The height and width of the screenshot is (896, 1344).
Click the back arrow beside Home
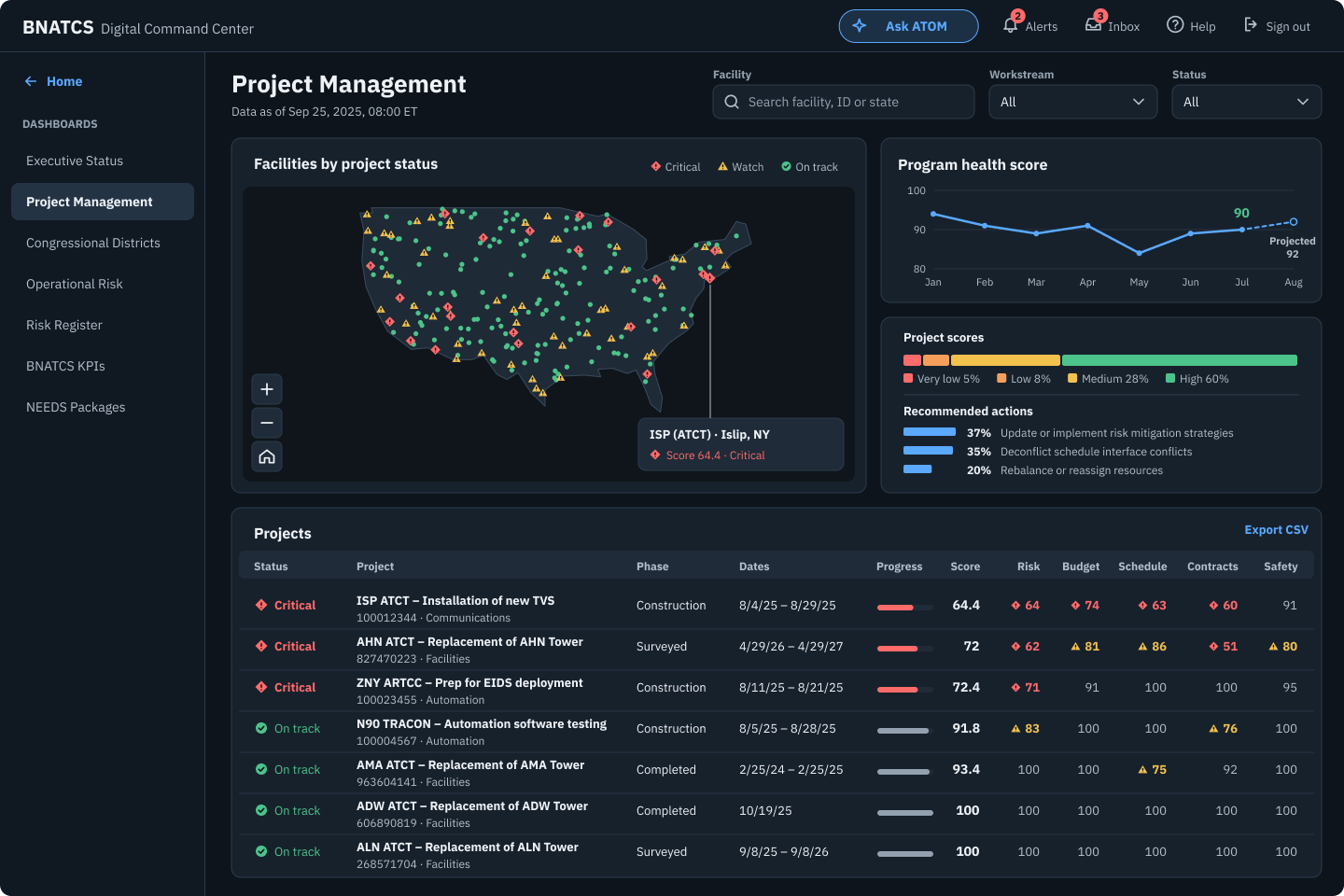(31, 81)
